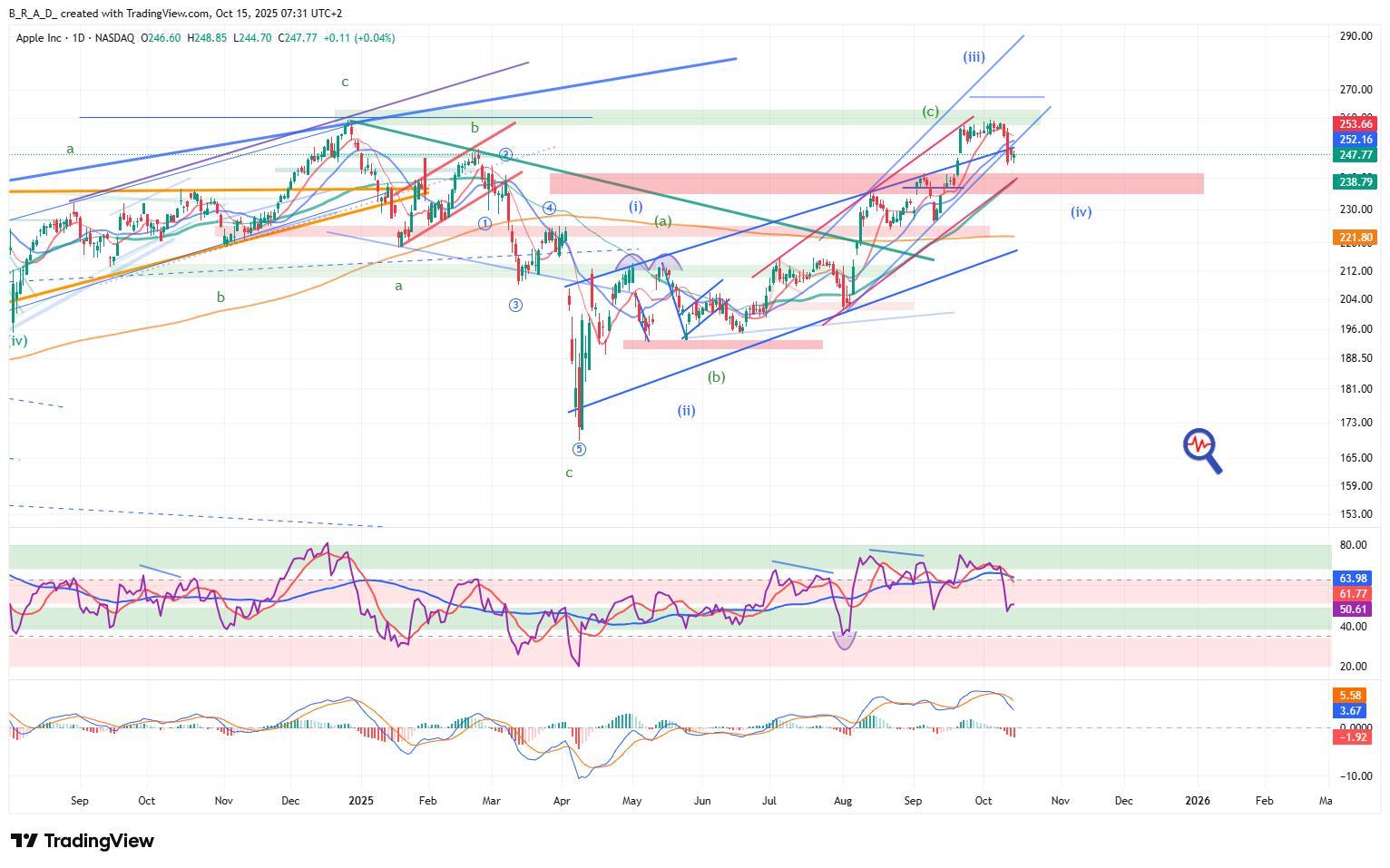The image size is (1390, 868).
Task: Click the circled 2 wave marker
Action: click(506, 154)
